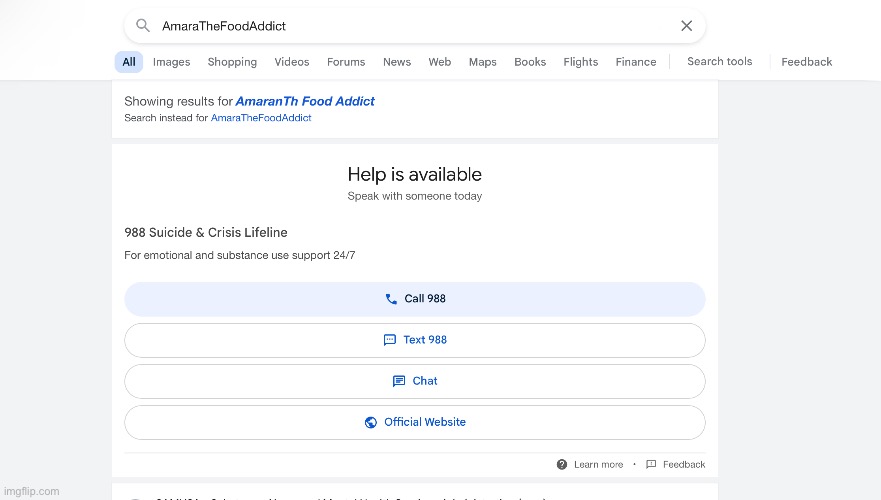
Task: Switch to the Videos tab
Action: click(x=292, y=62)
